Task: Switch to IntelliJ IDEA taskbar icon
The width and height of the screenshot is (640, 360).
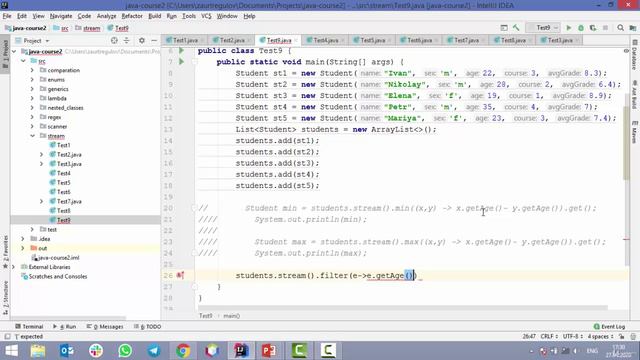Action: pyautogui.click(x=241, y=351)
